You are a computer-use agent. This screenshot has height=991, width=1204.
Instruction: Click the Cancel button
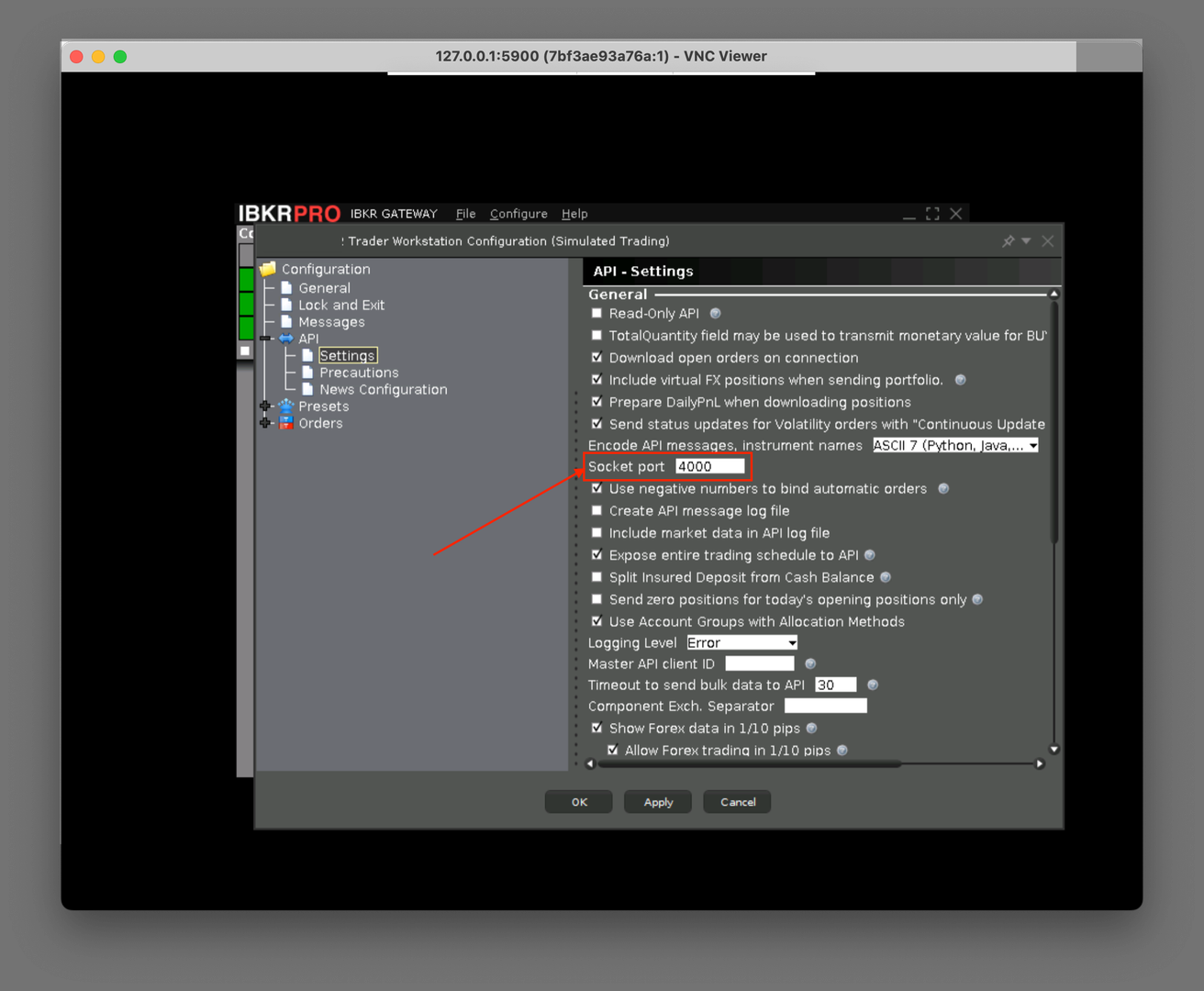738,802
